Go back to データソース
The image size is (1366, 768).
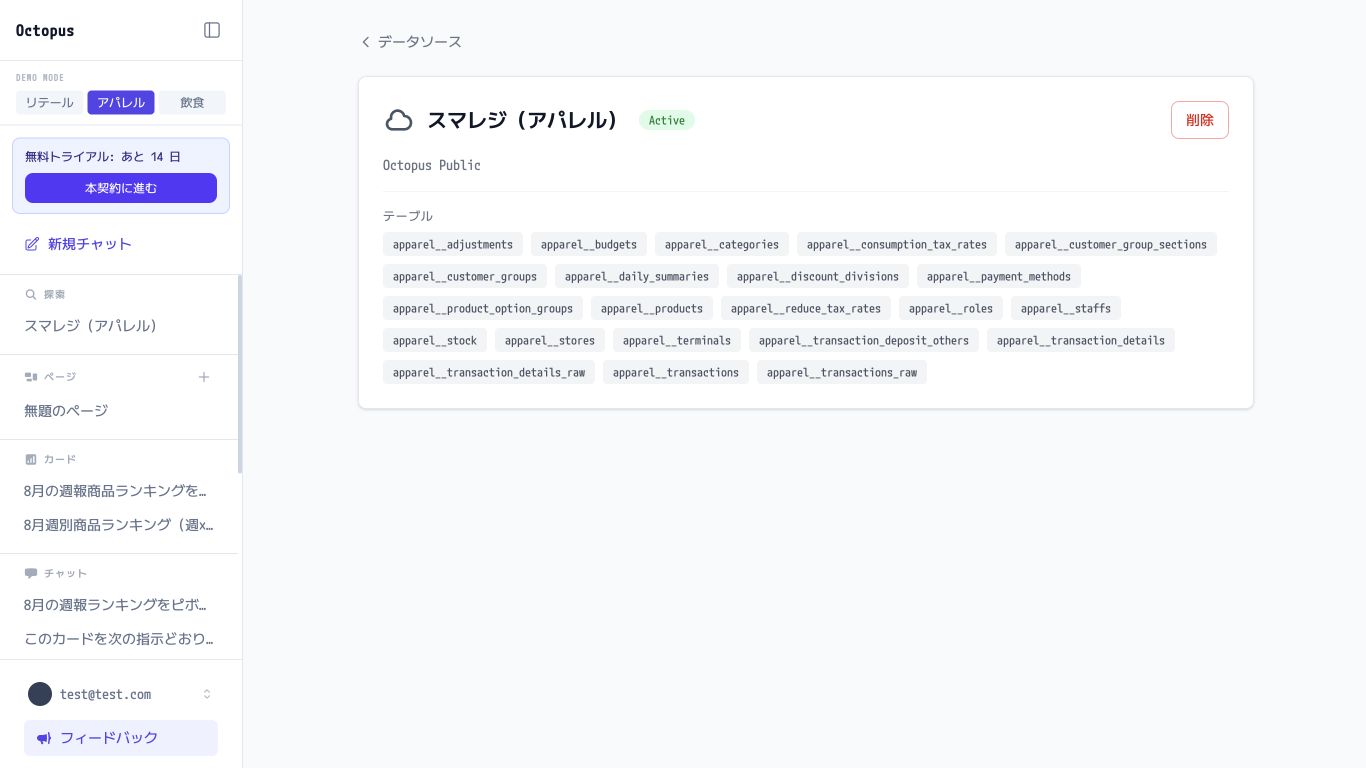tap(411, 42)
